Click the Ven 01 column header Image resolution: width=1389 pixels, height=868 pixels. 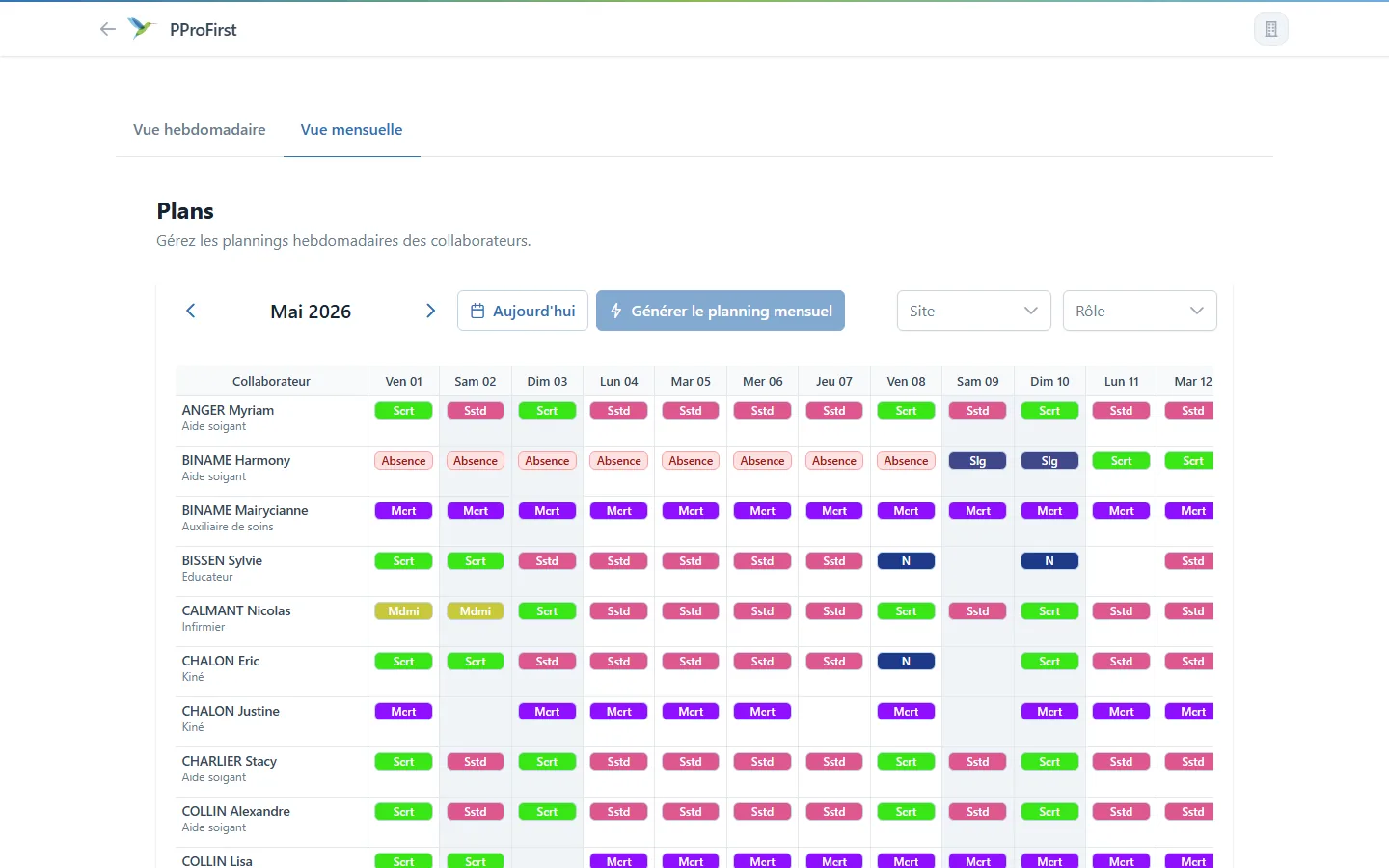404,382
